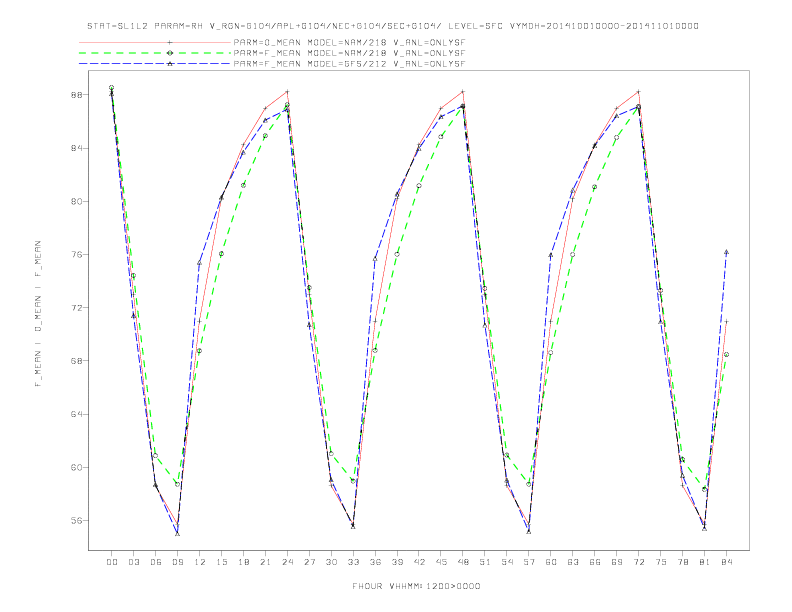Click x-axis forecast hour label 81
The width and height of the screenshot is (792, 612).
tap(705, 562)
